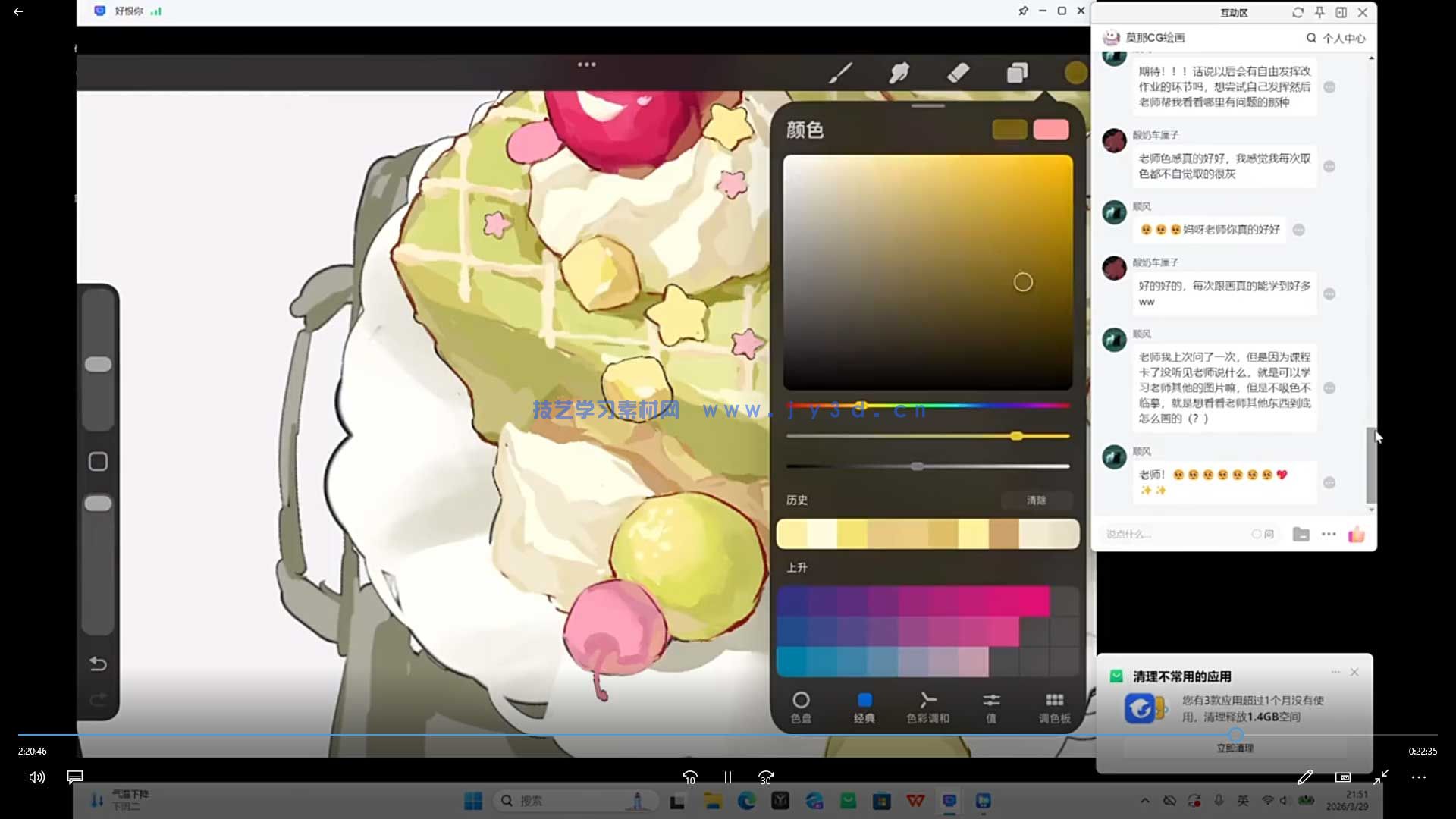
Task: Select the eraser tool
Action: [x=959, y=73]
